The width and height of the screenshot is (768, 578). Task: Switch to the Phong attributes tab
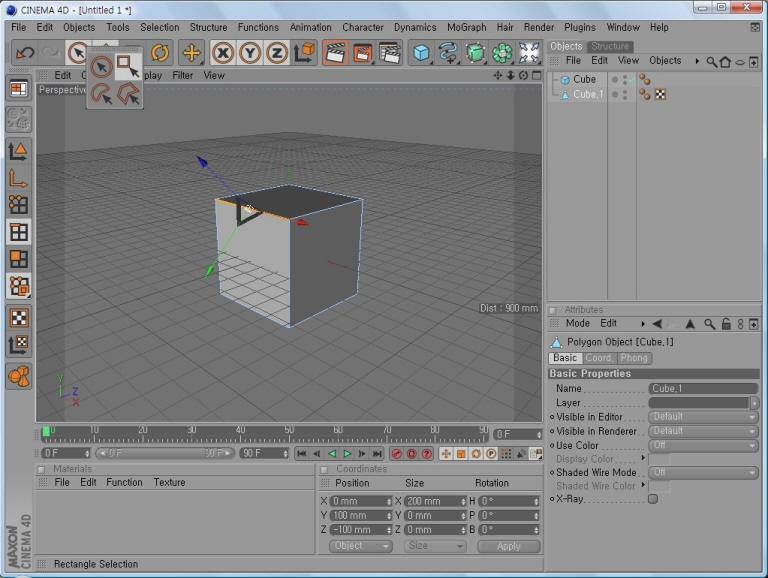pos(634,358)
